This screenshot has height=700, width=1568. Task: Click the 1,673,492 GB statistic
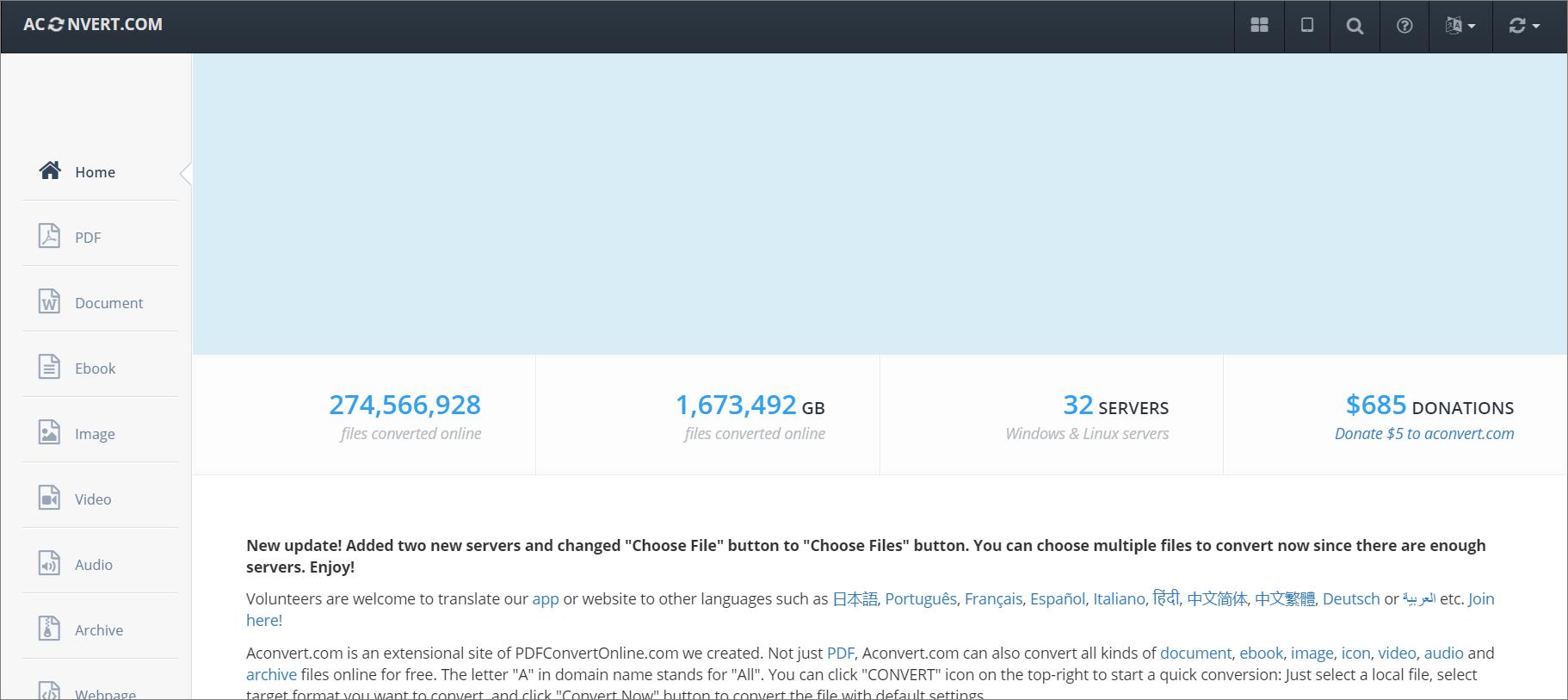[750, 405]
